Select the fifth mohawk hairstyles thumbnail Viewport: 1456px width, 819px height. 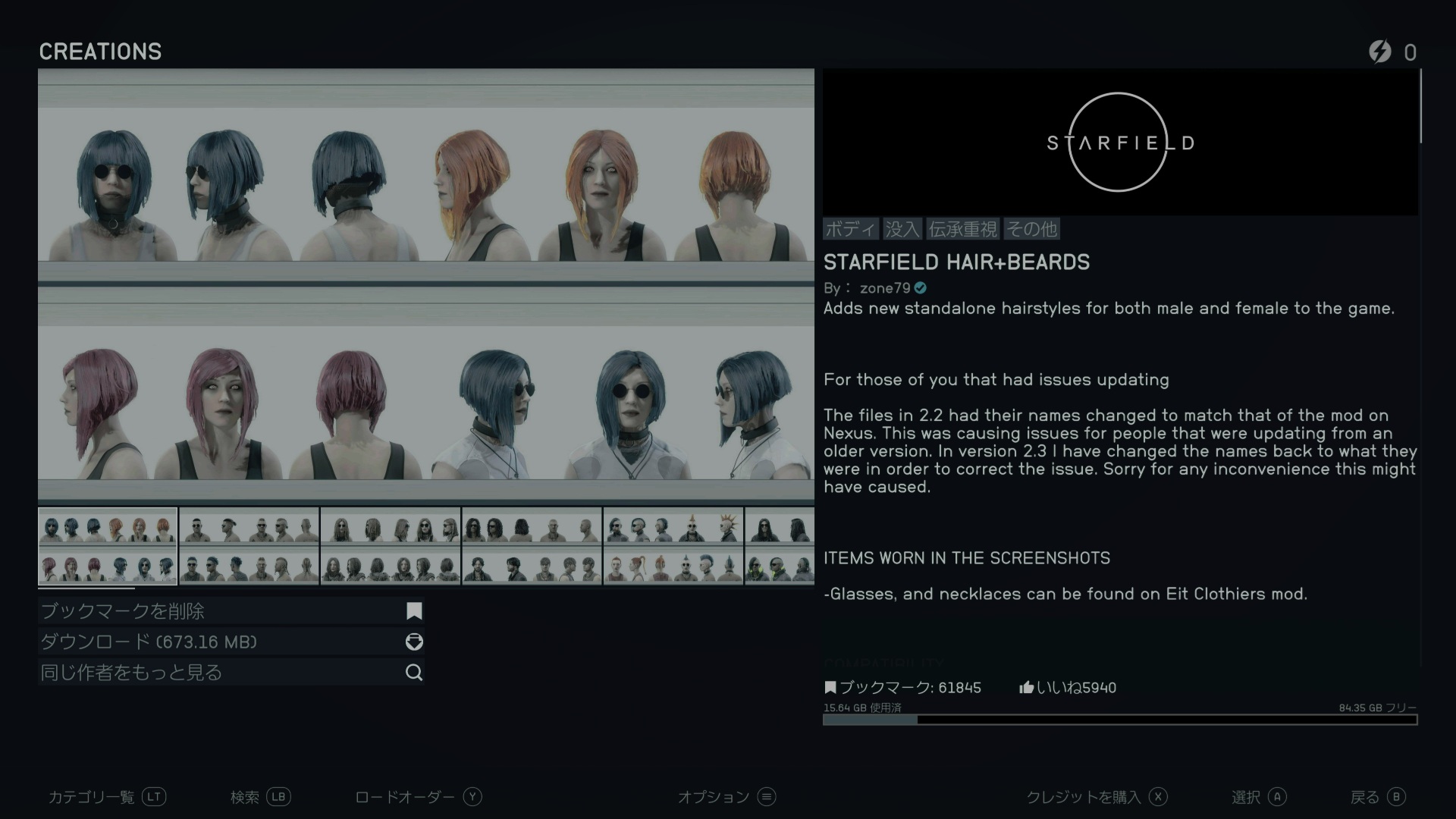coord(673,546)
